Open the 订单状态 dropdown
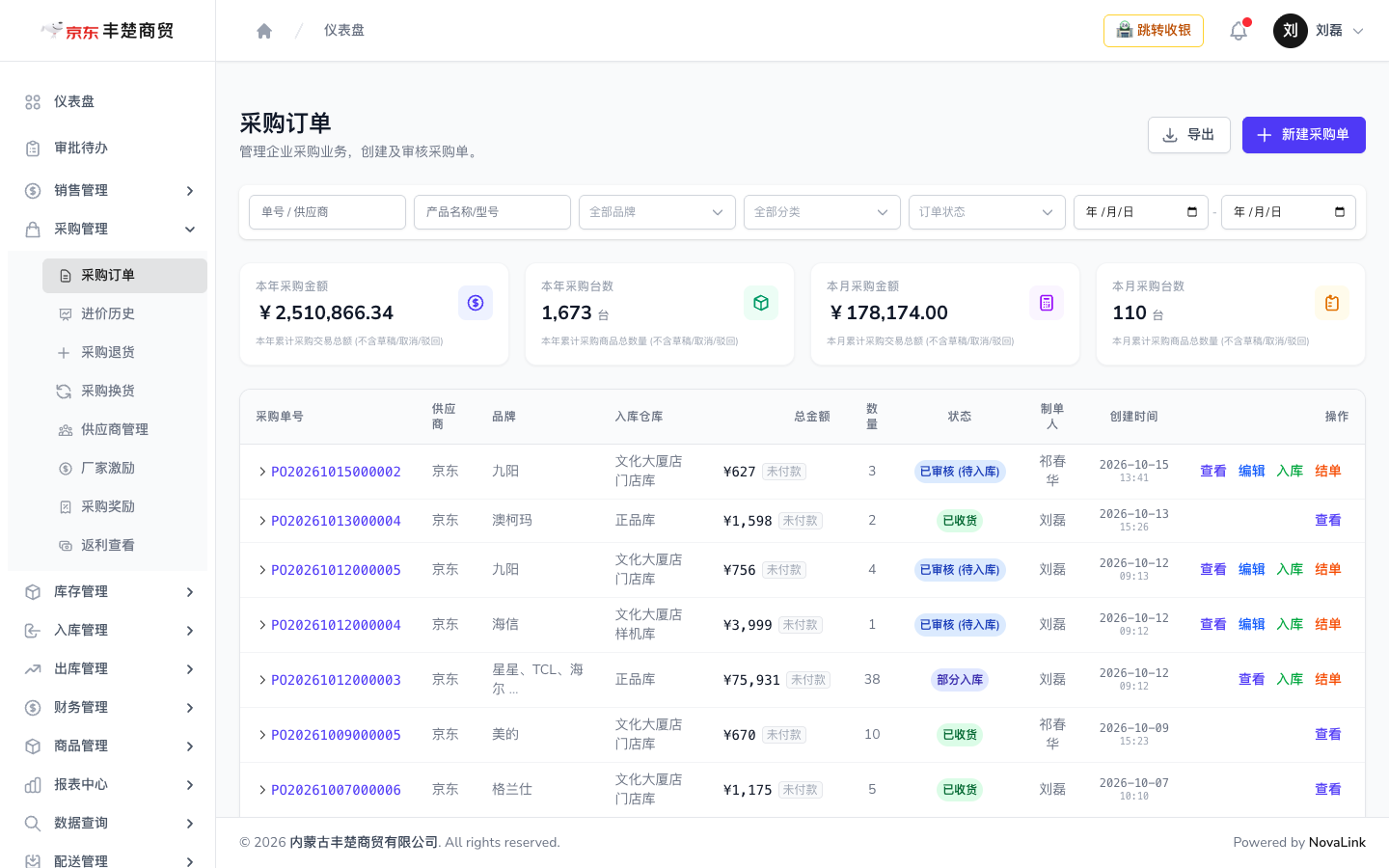Viewport: 1389px width, 868px height. (987, 212)
